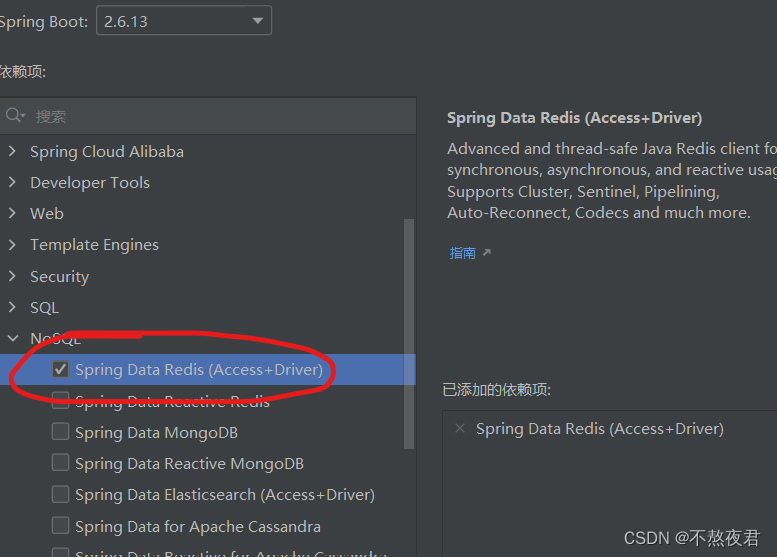The height and width of the screenshot is (557, 777).
Task: Select the Spring Cloud Alibaba label
Action: click(x=107, y=152)
